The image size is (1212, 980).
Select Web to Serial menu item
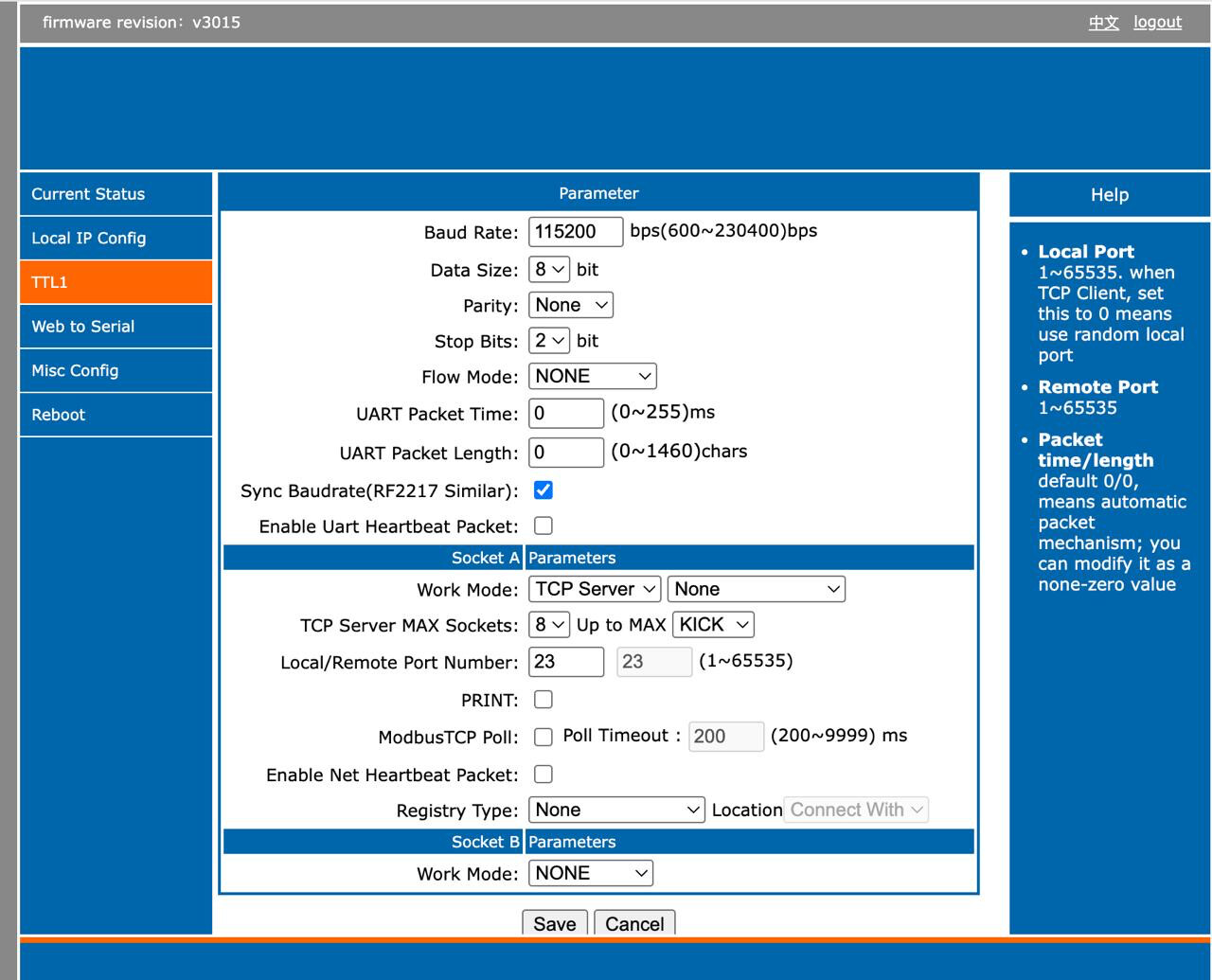tap(83, 327)
